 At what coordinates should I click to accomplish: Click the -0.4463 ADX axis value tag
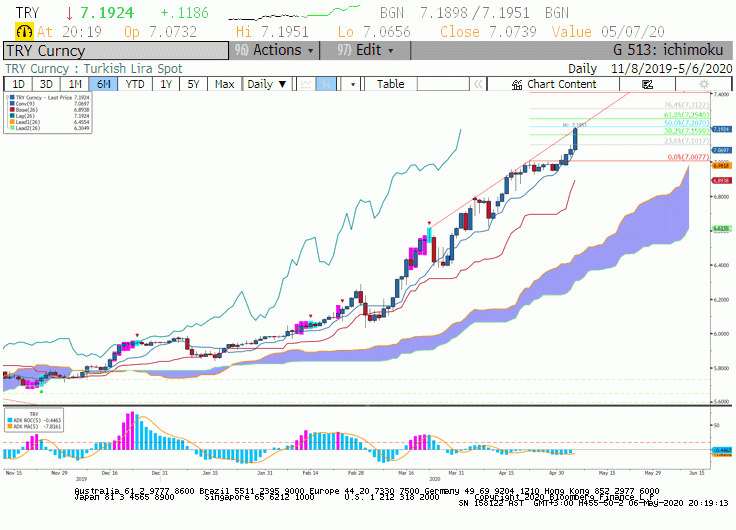coord(722,450)
